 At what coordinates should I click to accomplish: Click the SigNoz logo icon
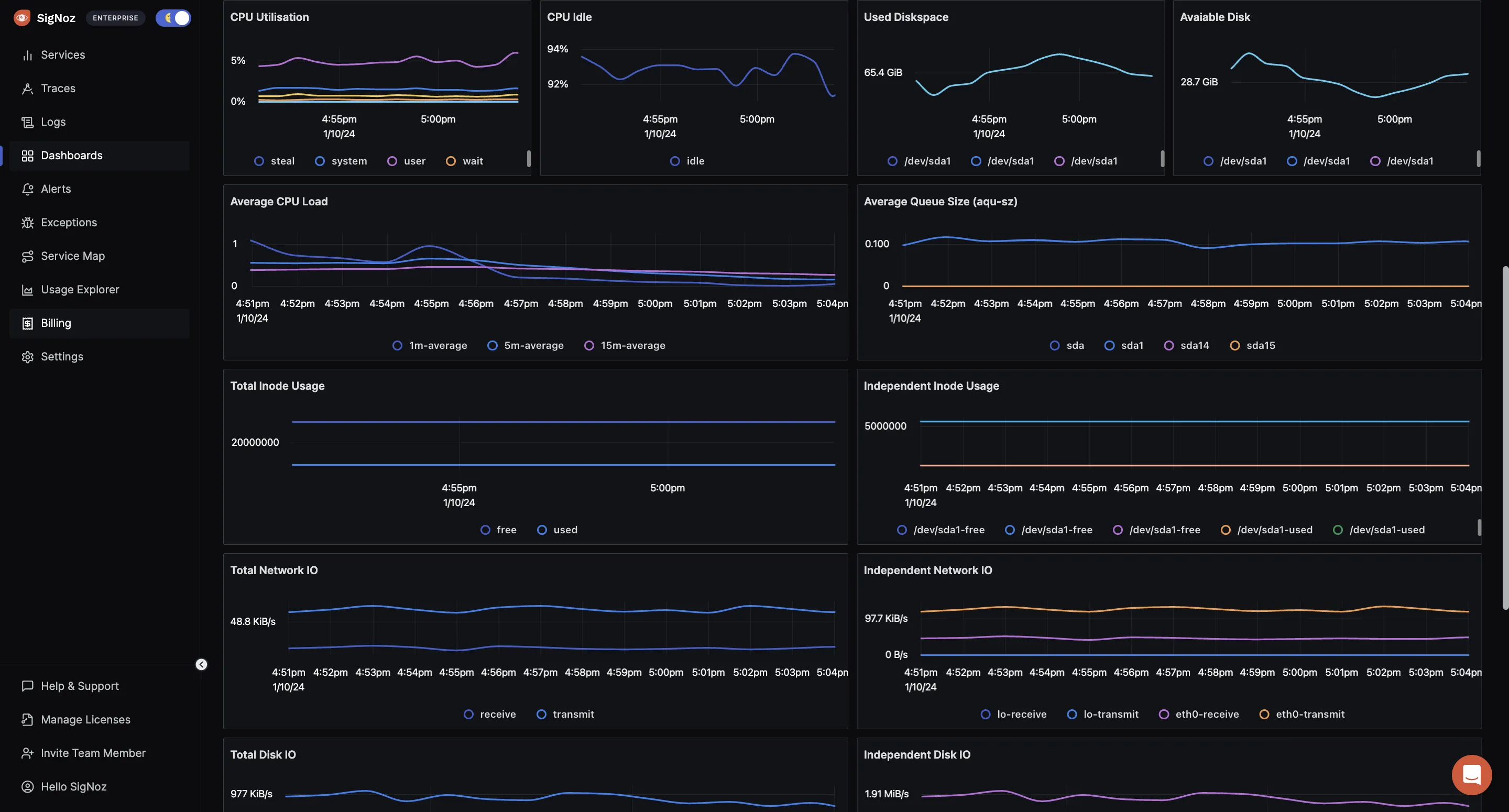pos(21,18)
